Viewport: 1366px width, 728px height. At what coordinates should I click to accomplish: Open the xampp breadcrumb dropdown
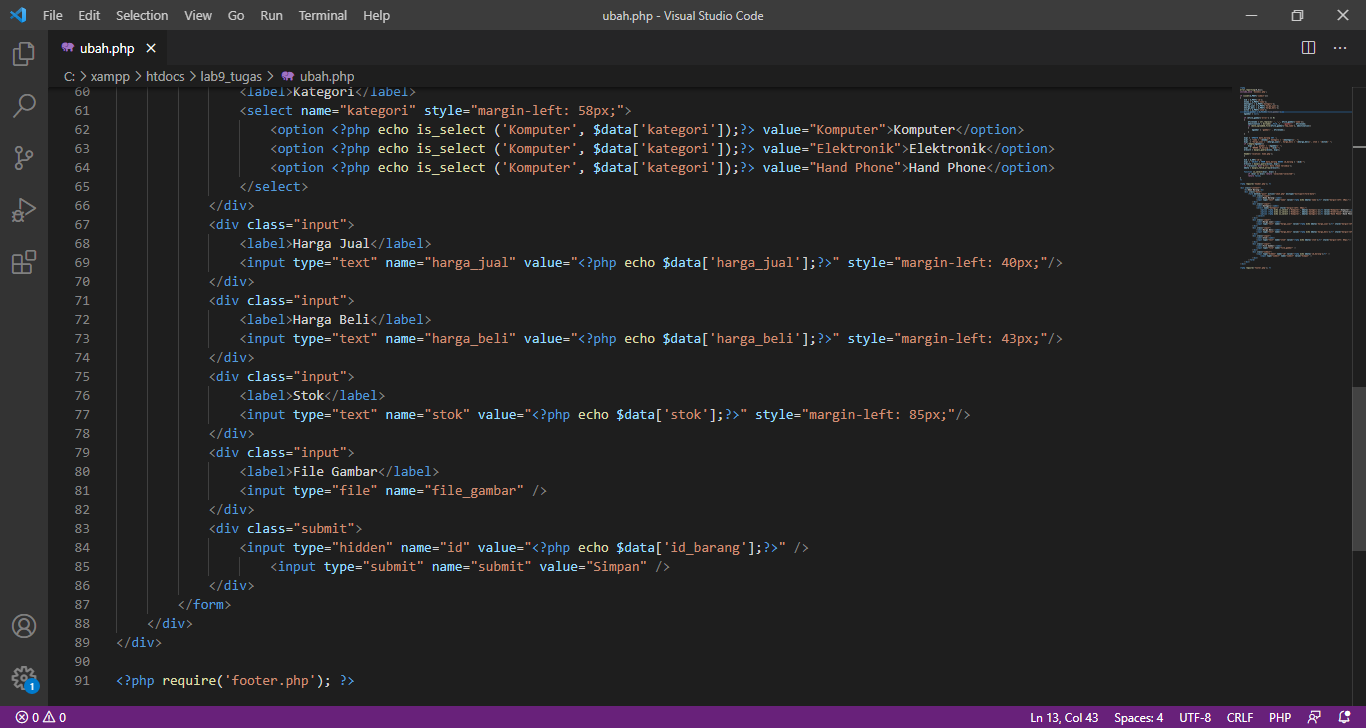tap(110, 76)
